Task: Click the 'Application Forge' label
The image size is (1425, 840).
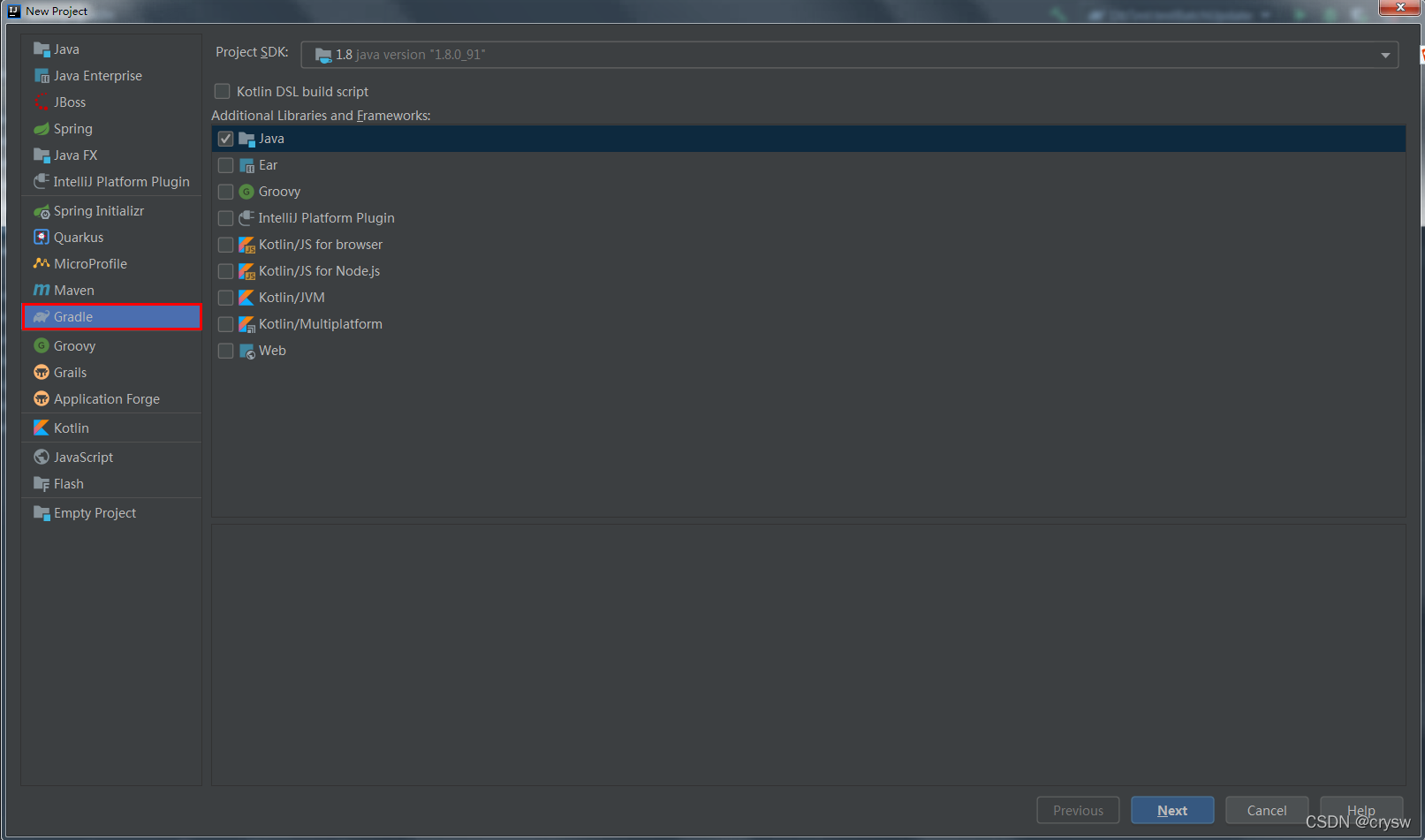Action: [x=107, y=399]
